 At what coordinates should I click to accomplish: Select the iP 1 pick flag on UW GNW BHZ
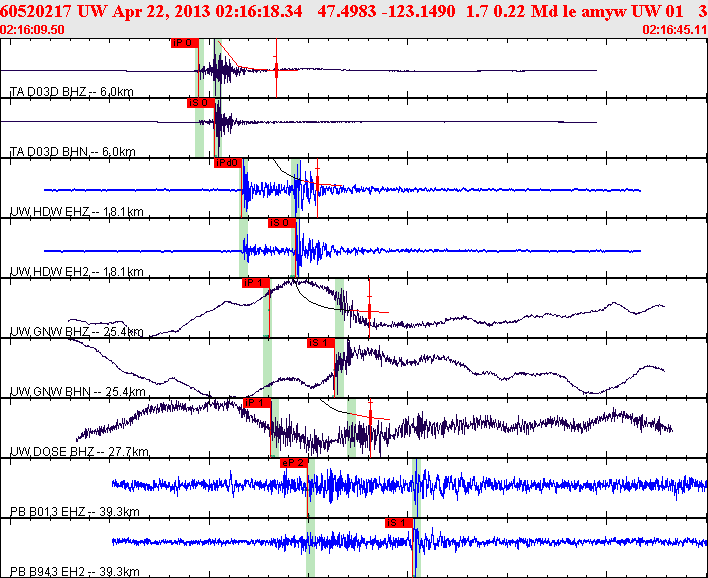(256, 283)
